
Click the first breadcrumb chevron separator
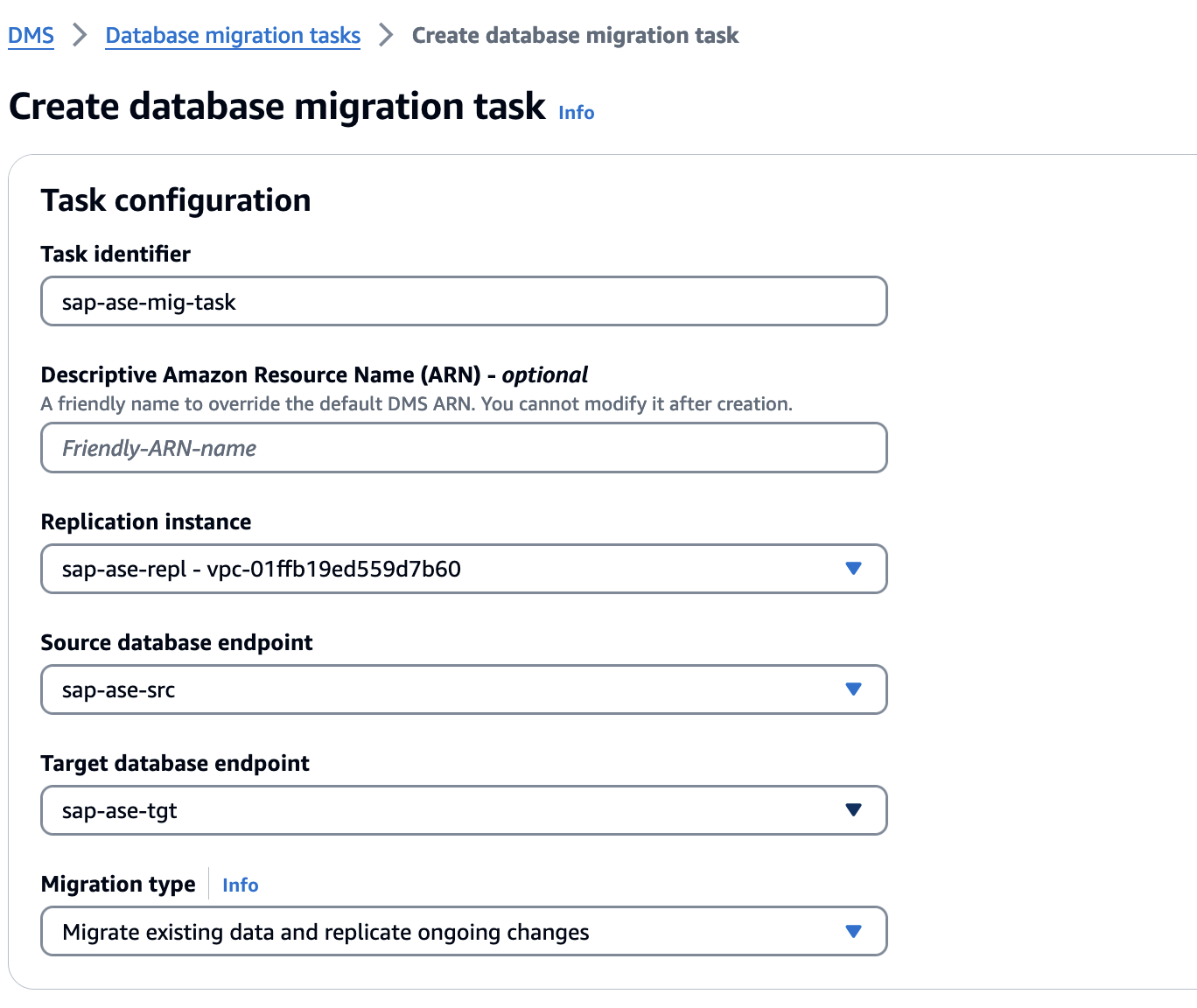coord(80,36)
